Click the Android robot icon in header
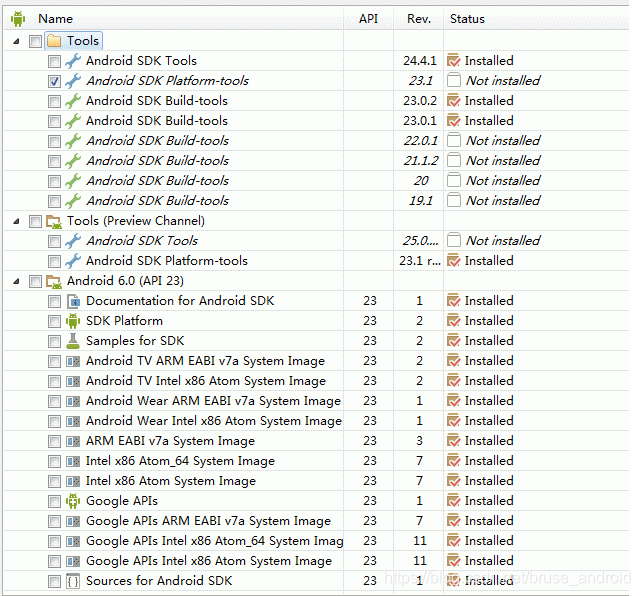This screenshot has height=596, width=640. coord(18,19)
